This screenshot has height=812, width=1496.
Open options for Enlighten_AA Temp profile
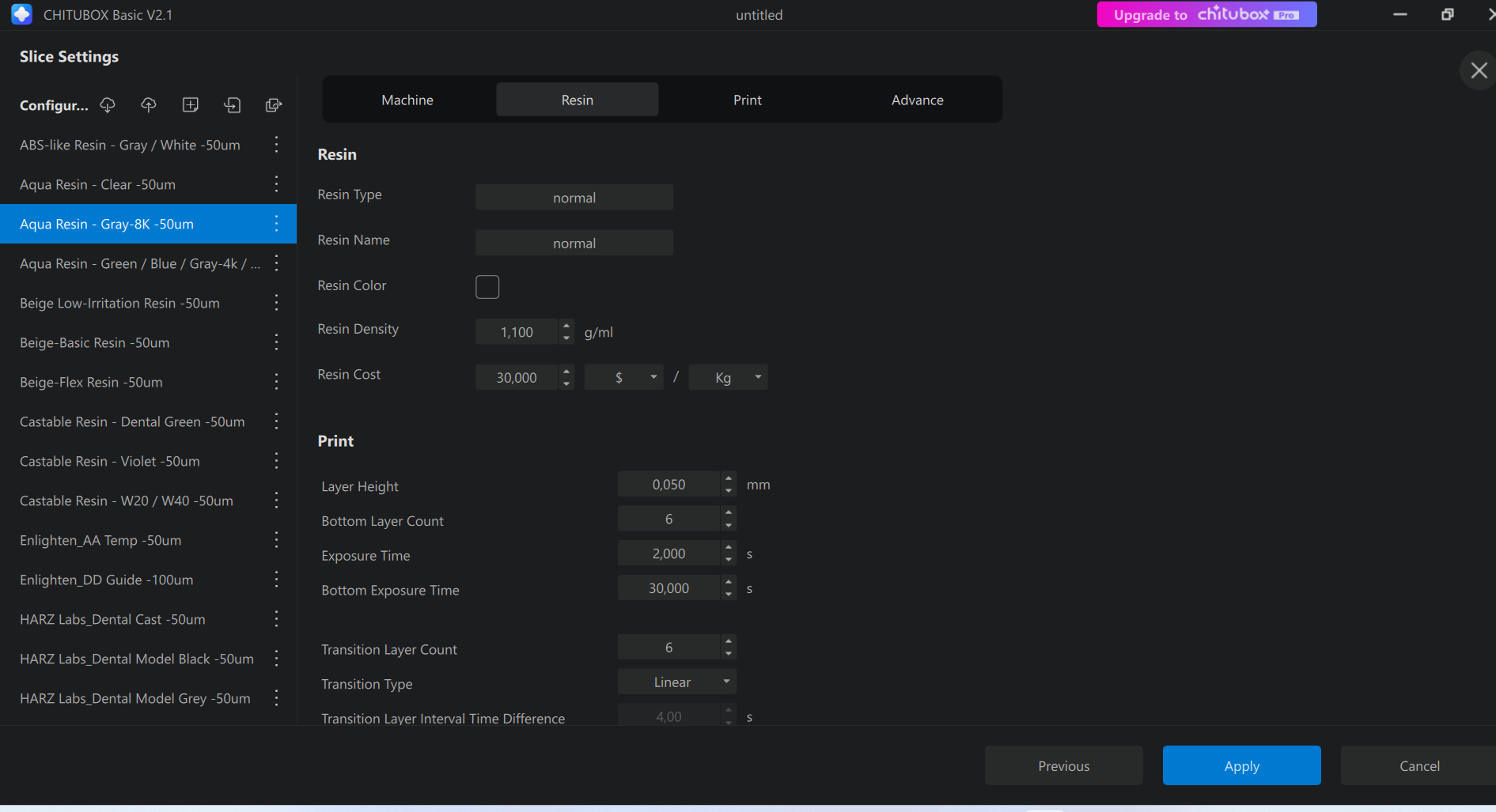pos(276,540)
